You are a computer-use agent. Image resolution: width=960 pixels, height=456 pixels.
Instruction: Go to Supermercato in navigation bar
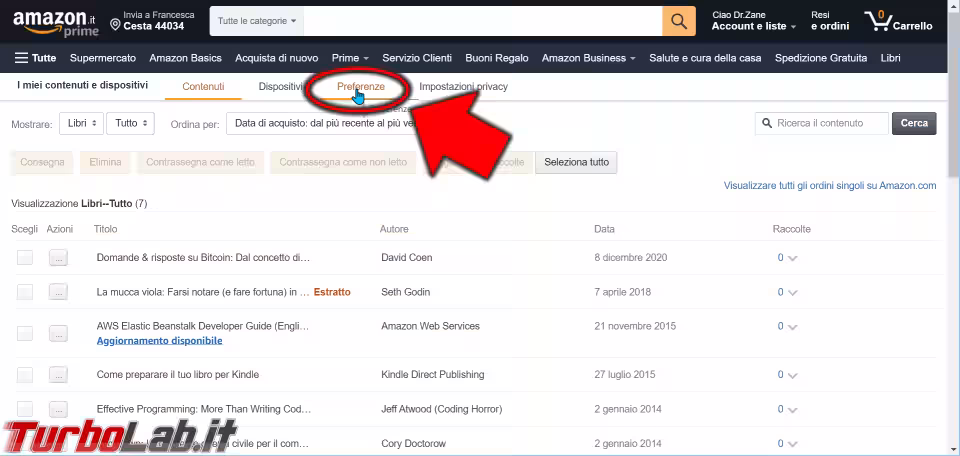click(103, 58)
